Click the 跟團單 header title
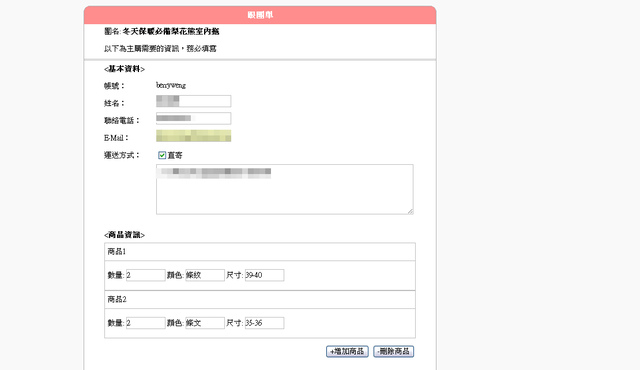The image size is (640, 370). click(x=260, y=15)
